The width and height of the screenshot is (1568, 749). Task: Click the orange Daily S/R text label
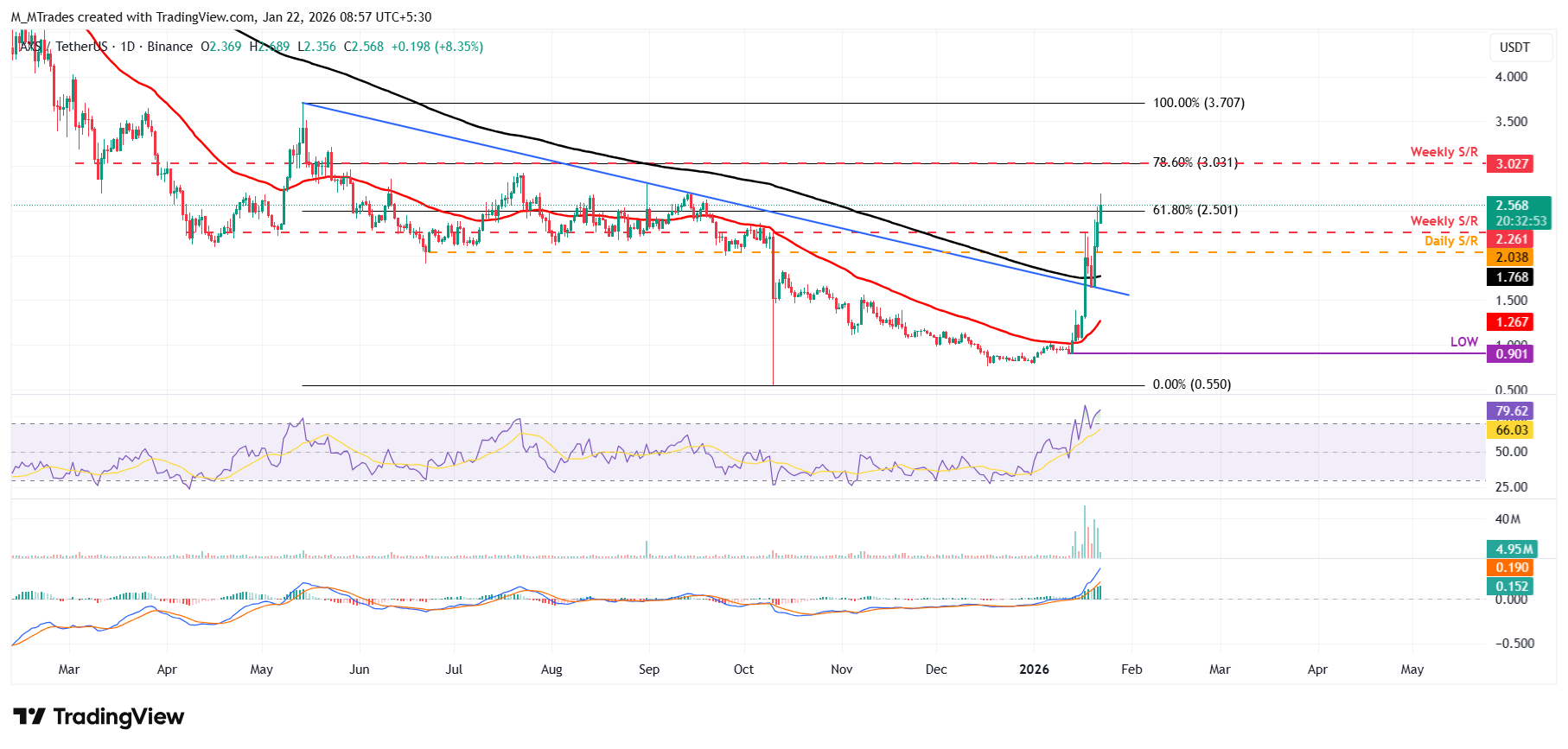[x=1450, y=241]
